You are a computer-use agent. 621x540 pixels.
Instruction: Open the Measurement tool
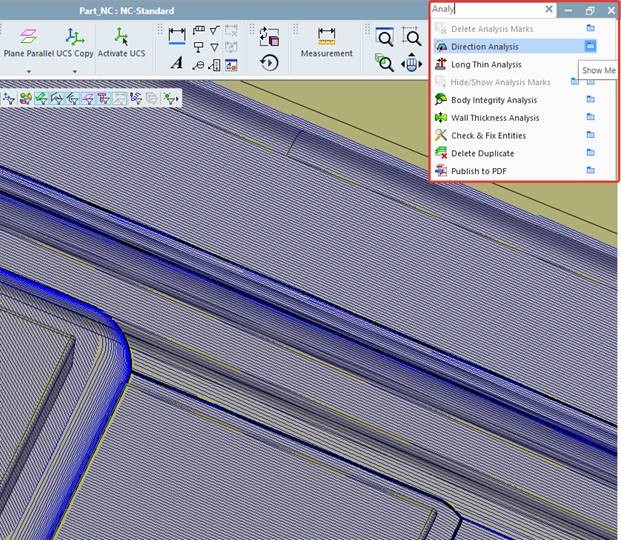[x=326, y=42]
